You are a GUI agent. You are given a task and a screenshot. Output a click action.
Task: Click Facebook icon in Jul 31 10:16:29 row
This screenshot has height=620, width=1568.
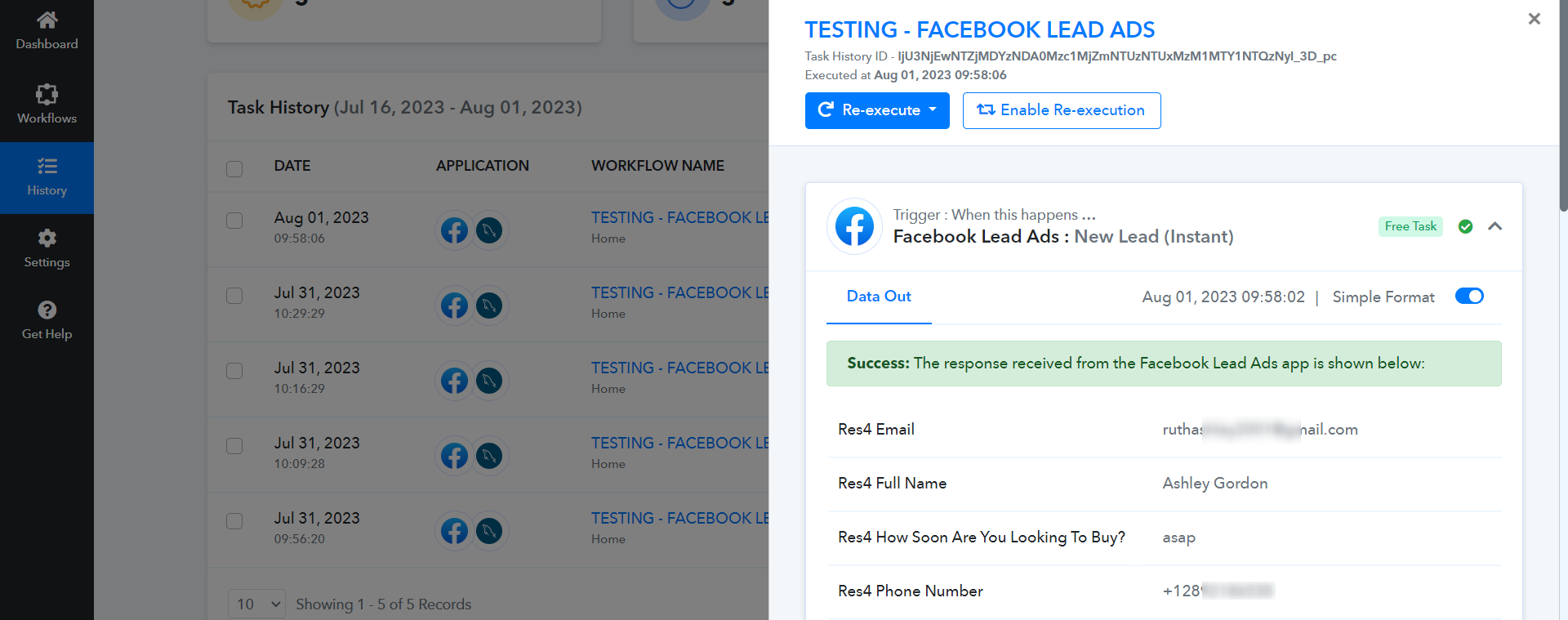455,381
